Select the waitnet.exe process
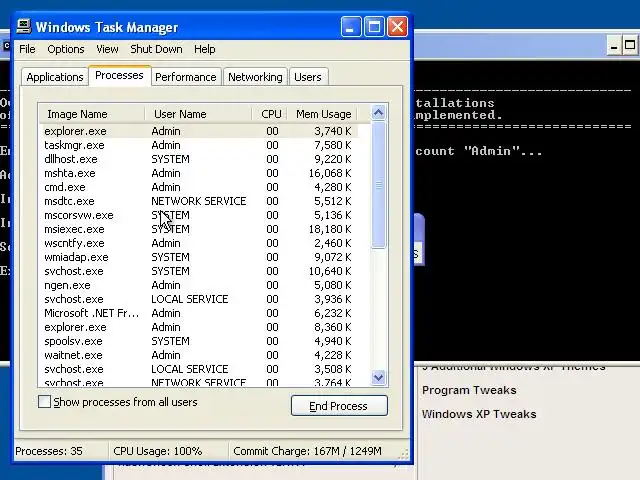The image size is (640, 480). [x=199, y=355]
